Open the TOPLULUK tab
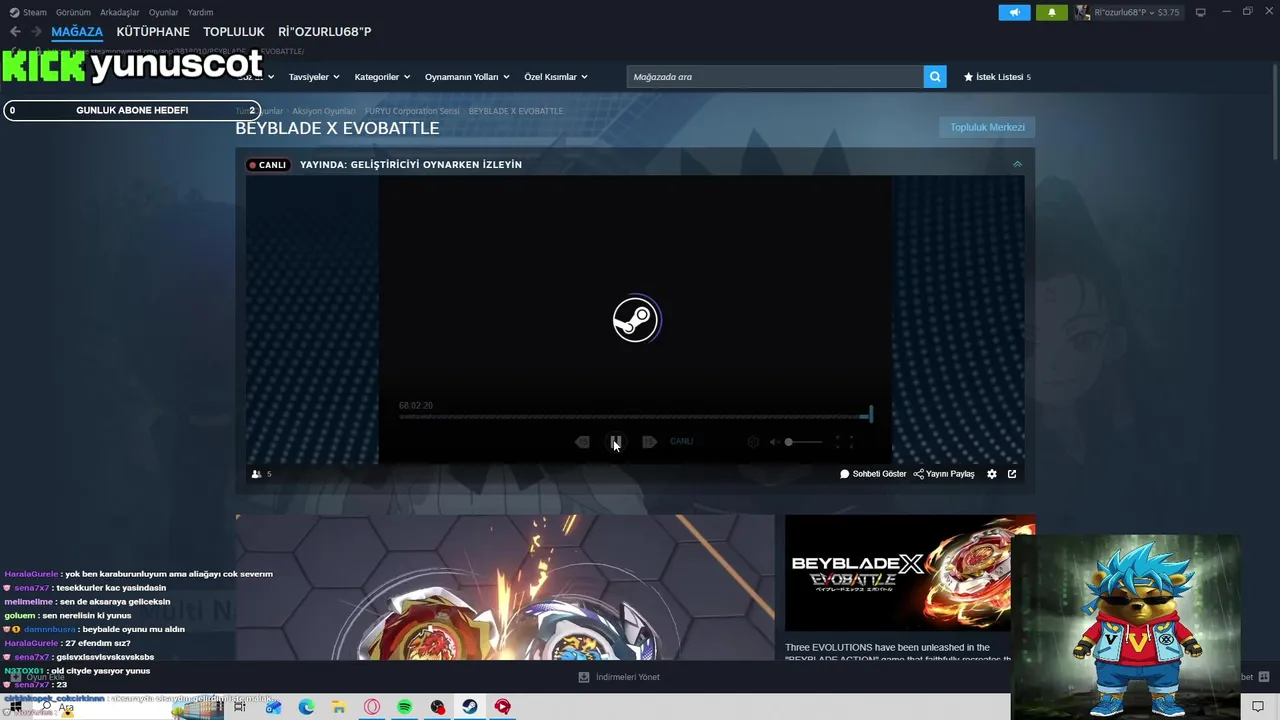1280x720 pixels. coord(234,32)
